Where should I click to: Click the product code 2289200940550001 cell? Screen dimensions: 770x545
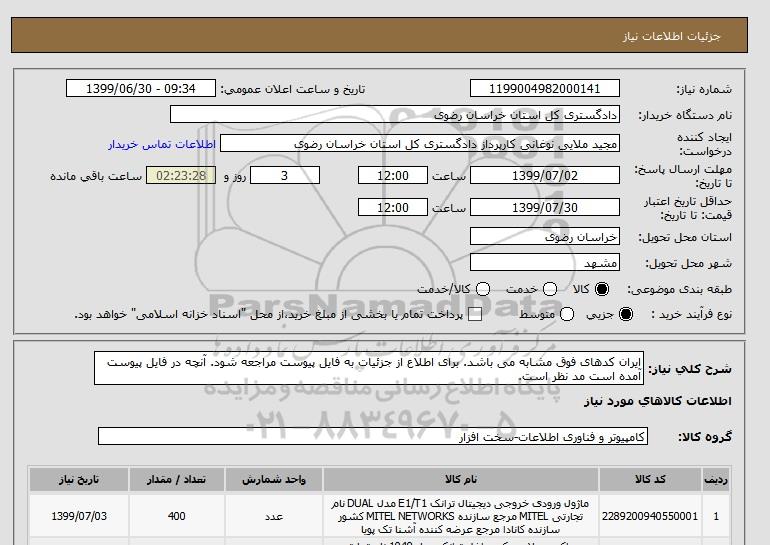pos(650,516)
